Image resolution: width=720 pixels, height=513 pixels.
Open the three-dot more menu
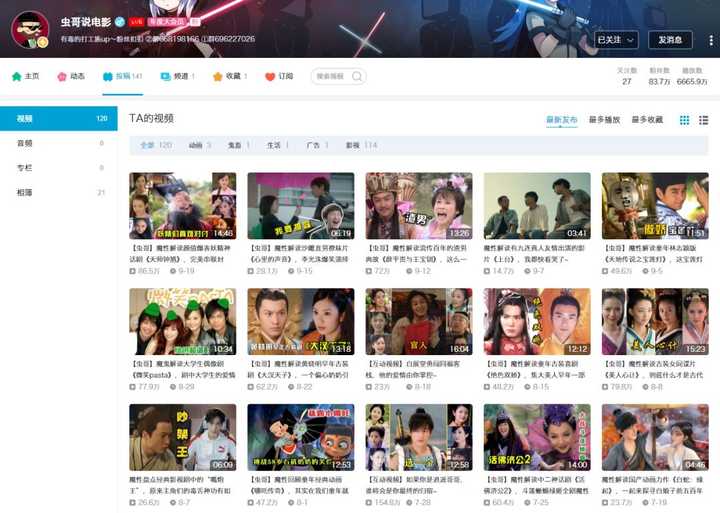[711, 40]
